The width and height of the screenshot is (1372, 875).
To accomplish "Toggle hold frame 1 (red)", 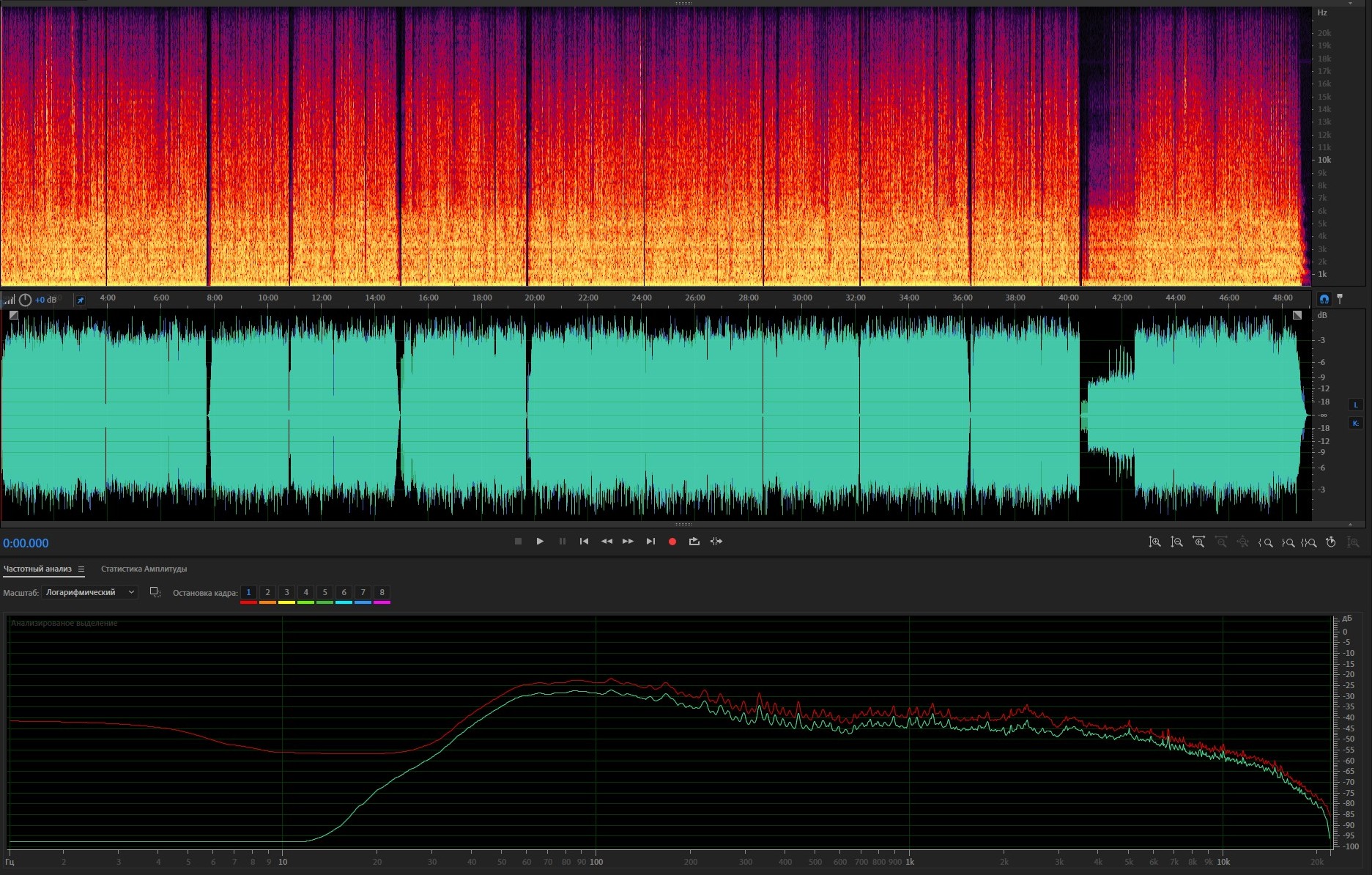I will coord(248,592).
